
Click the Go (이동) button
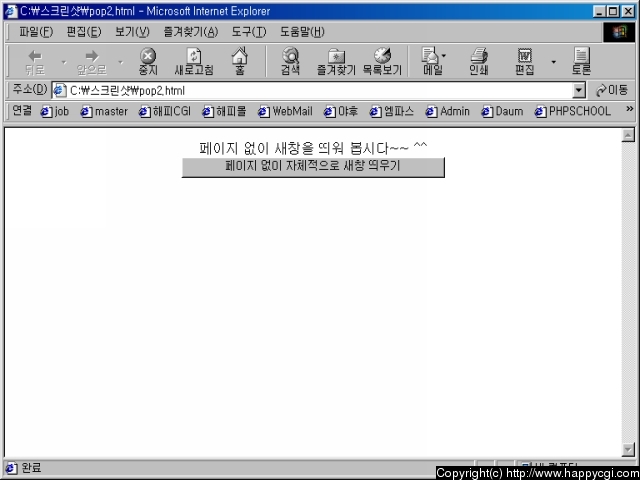point(612,90)
